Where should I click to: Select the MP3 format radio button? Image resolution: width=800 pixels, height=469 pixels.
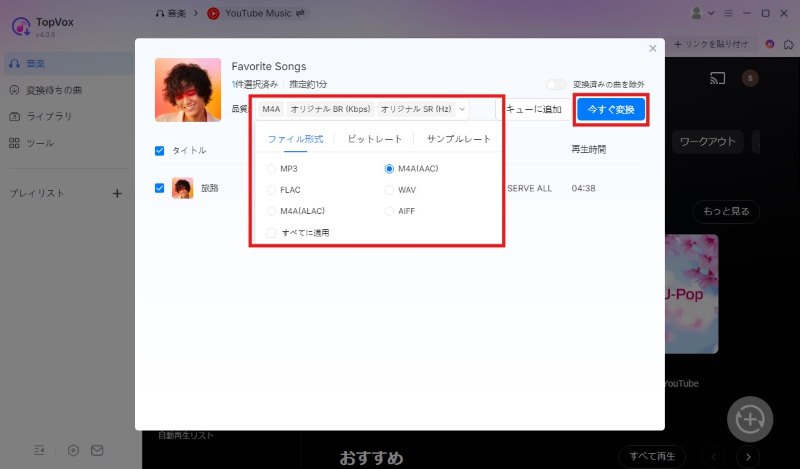pos(271,168)
